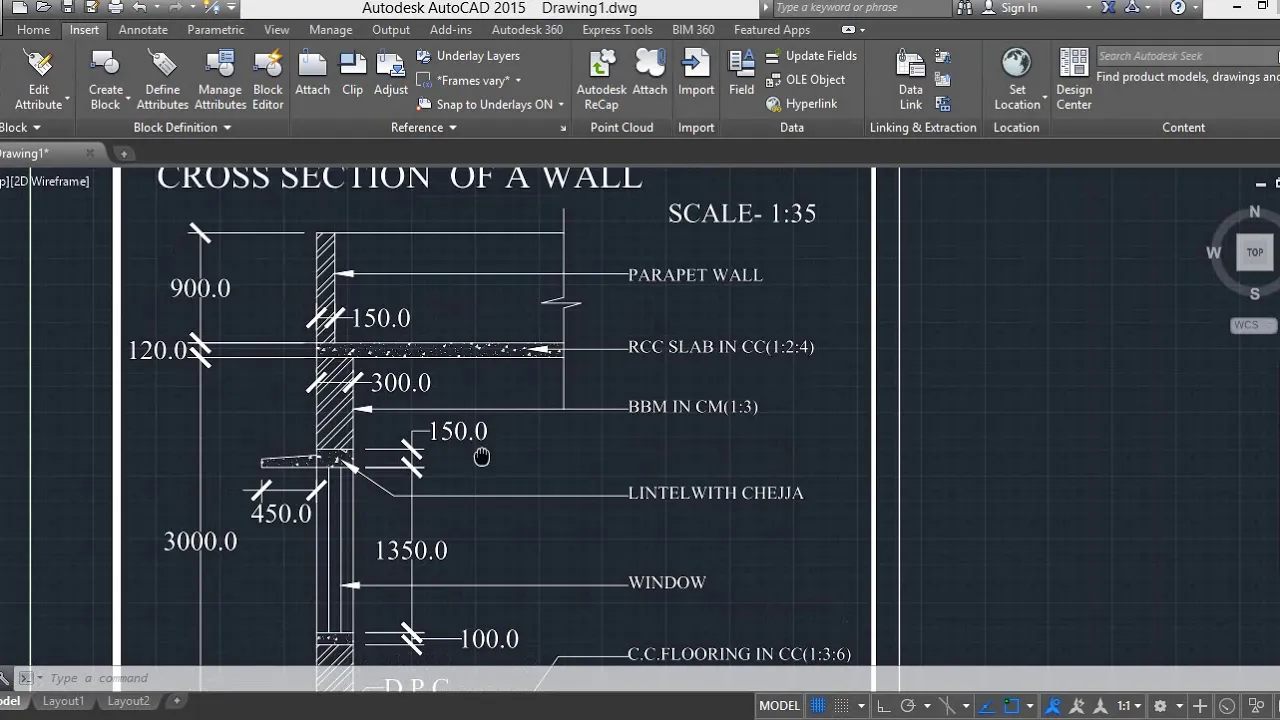Open the Output ribbon tab

pyautogui.click(x=391, y=30)
